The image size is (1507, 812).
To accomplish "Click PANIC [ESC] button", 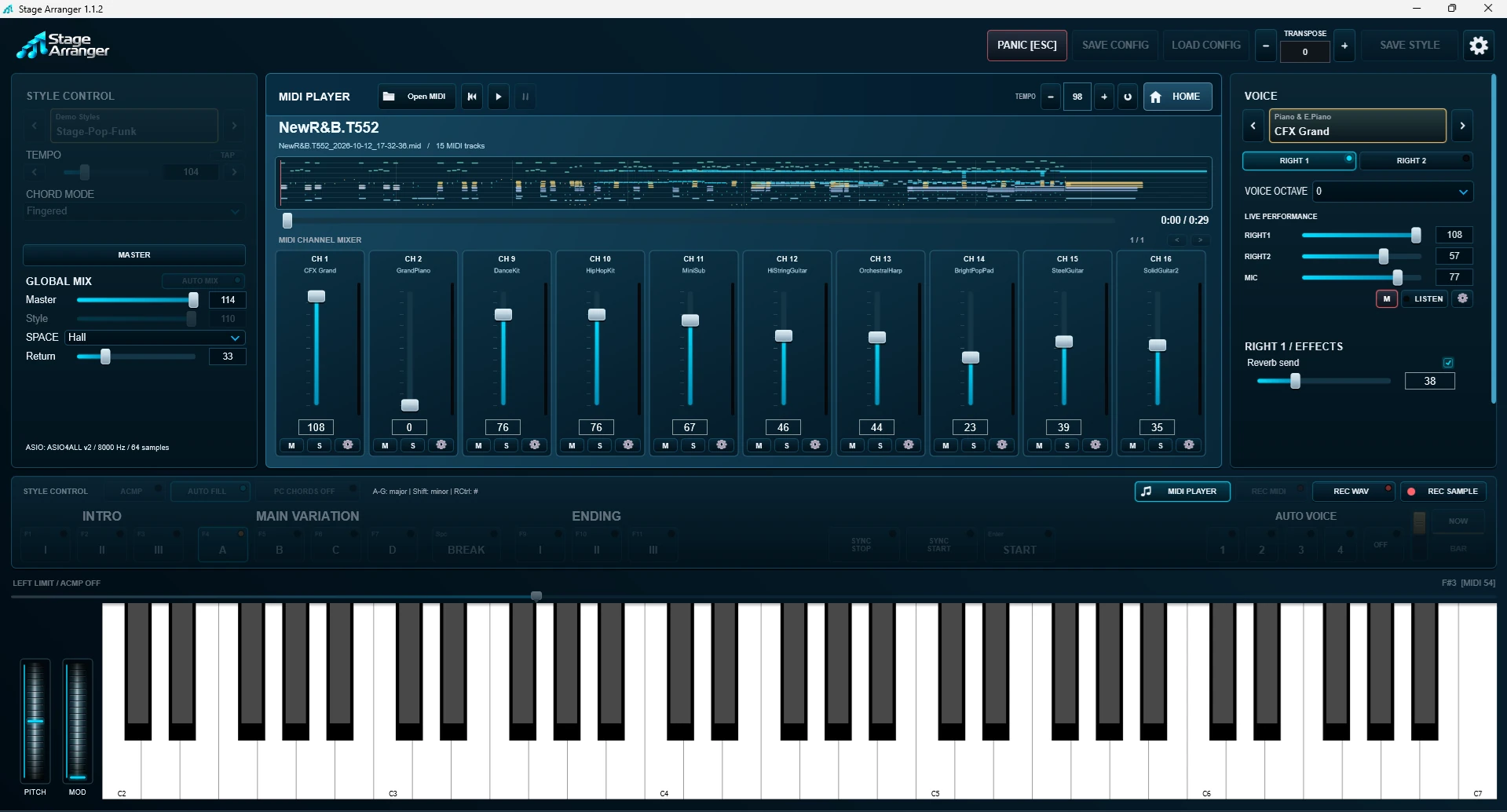I will tap(1027, 46).
